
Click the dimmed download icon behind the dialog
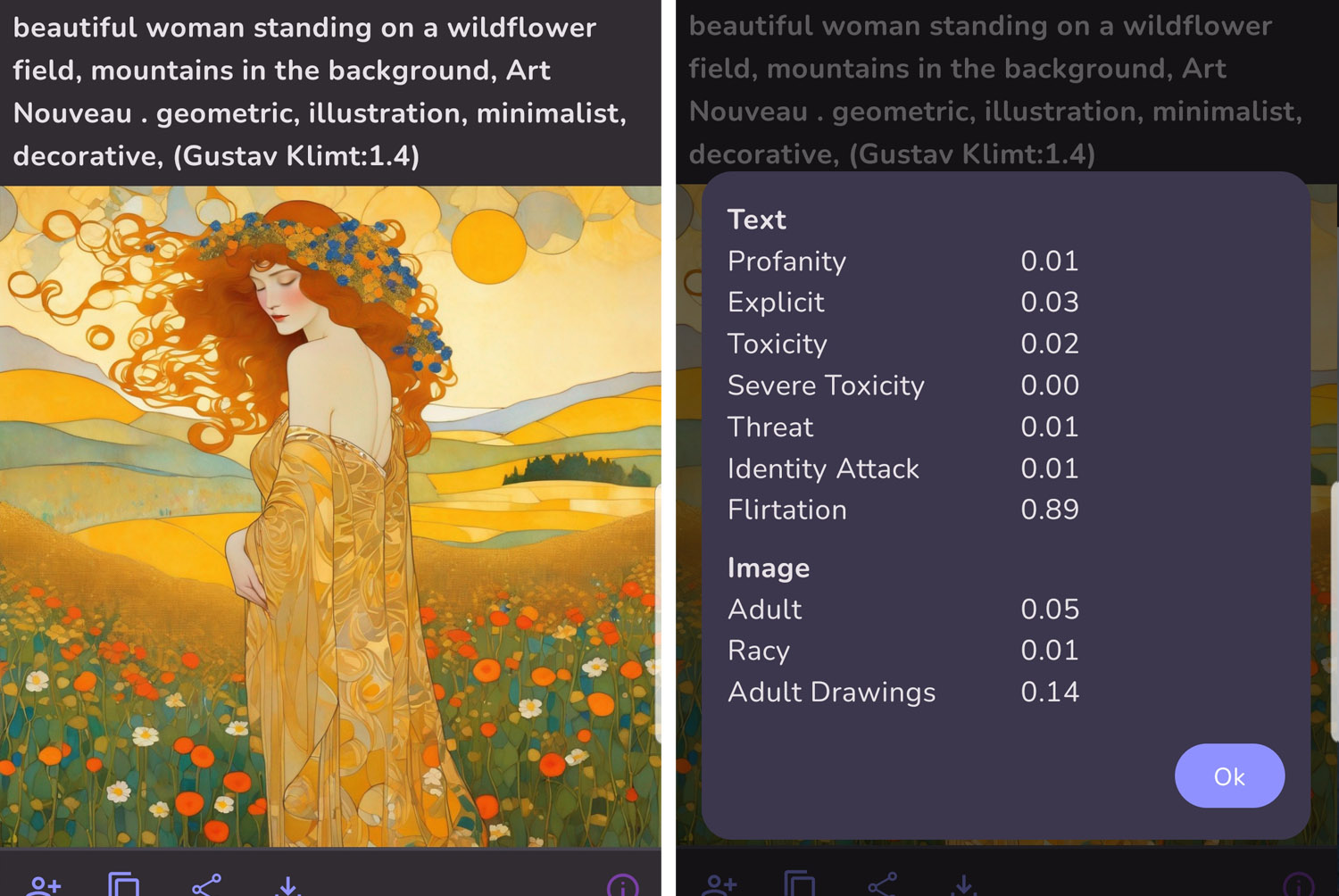[x=963, y=885]
